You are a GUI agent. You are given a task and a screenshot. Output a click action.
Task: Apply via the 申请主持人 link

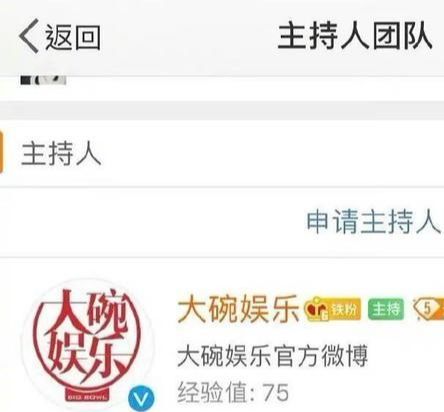[x=373, y=222]
